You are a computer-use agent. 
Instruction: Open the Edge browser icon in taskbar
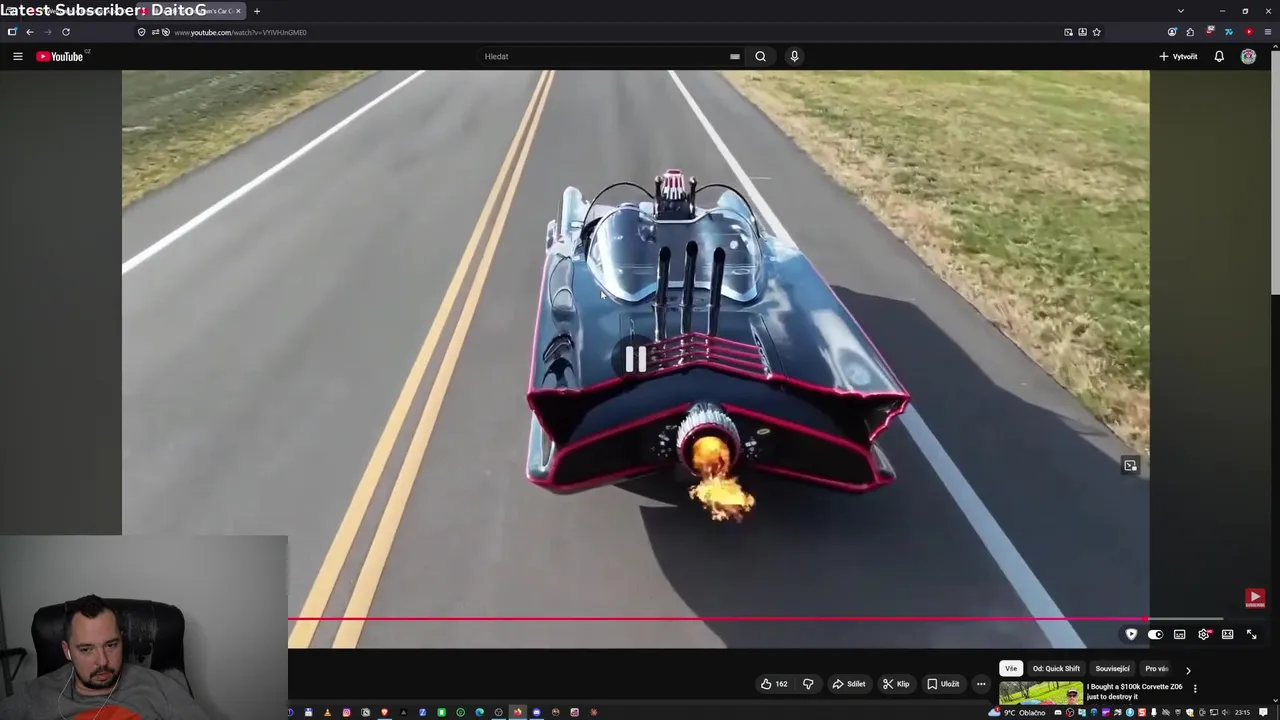pos(480,712)
